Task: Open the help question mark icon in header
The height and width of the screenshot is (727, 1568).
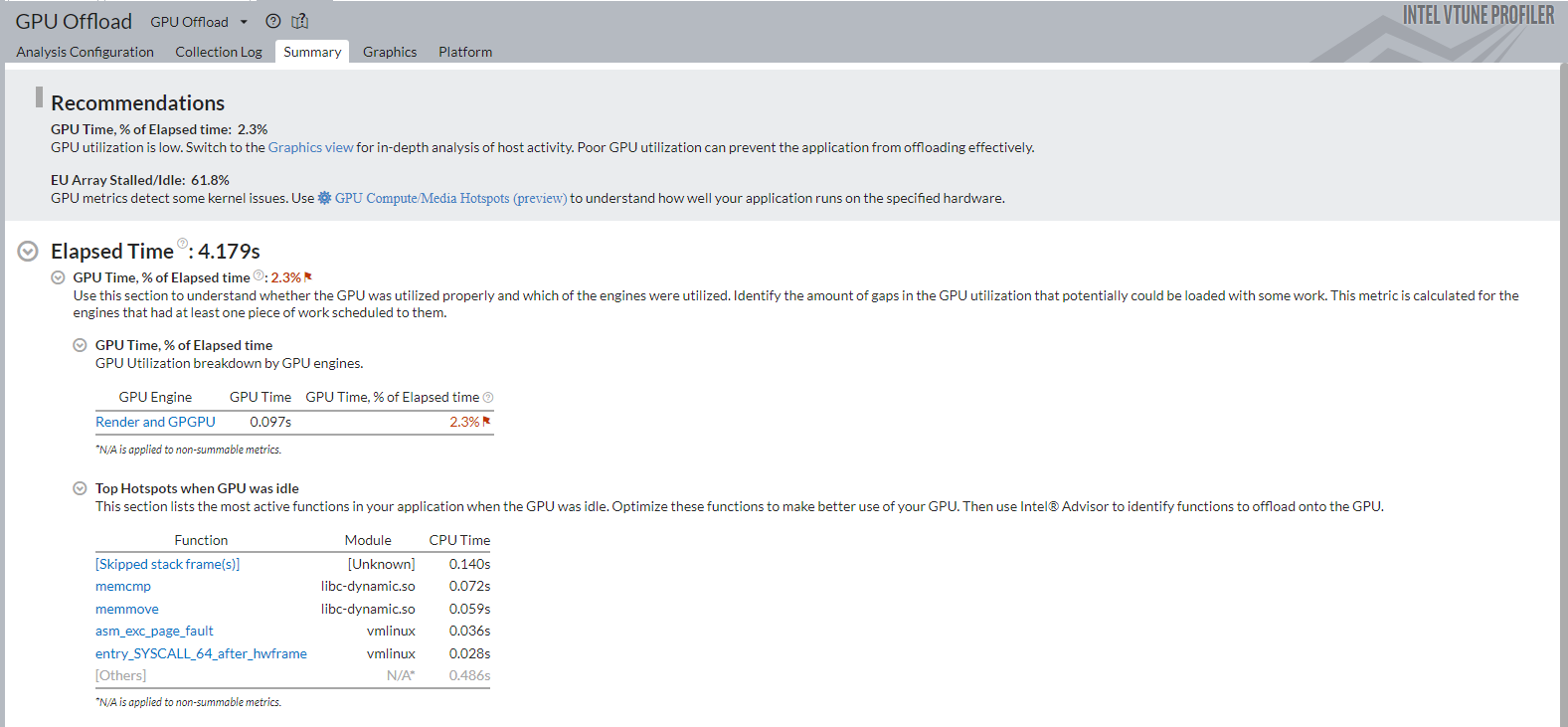Action: [273, 21]
